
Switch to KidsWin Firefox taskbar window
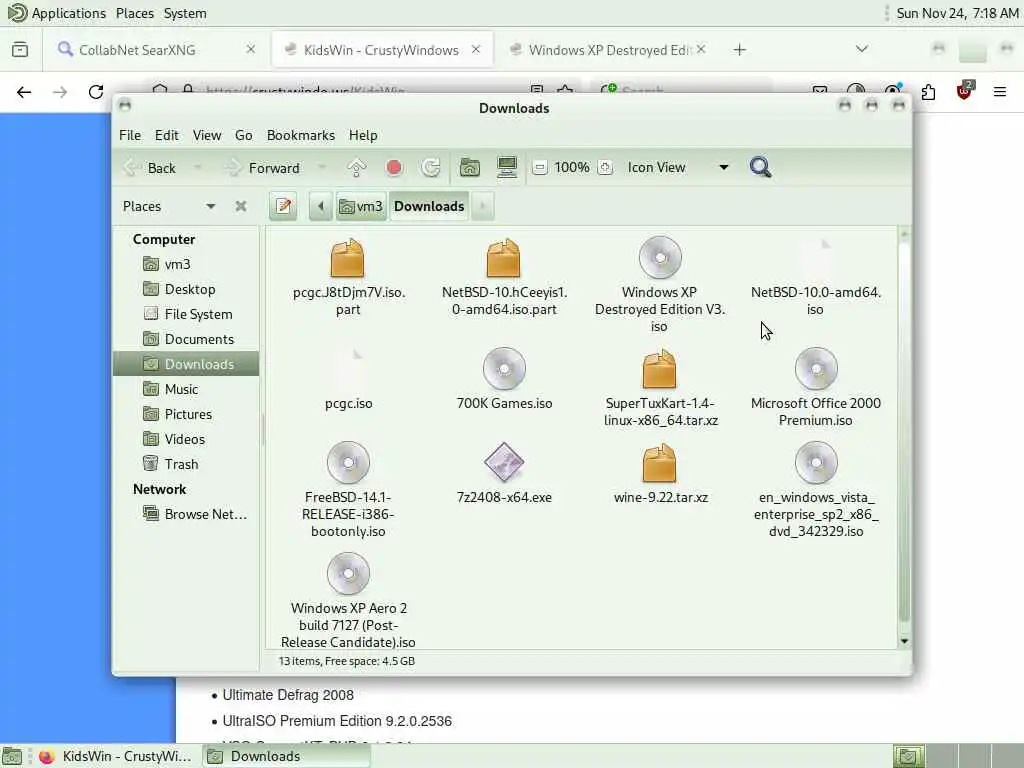pos(116,756)
